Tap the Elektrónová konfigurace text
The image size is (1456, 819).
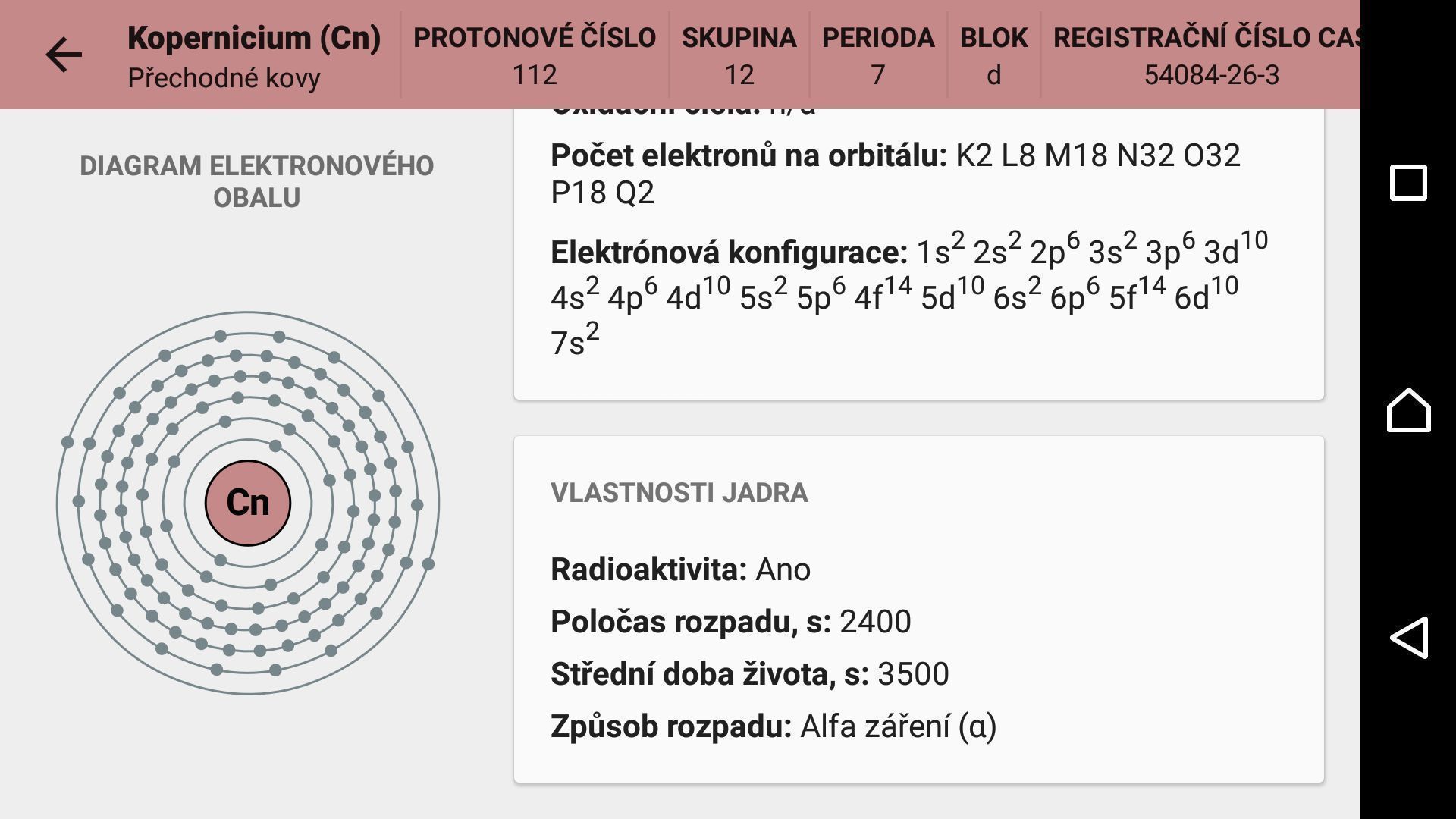909,294
